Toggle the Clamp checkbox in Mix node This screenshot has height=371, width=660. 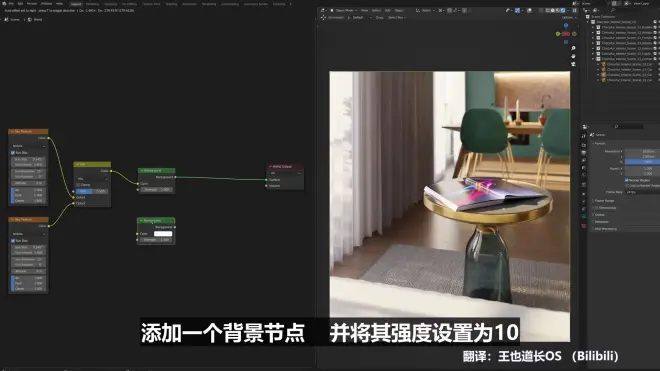78,185
